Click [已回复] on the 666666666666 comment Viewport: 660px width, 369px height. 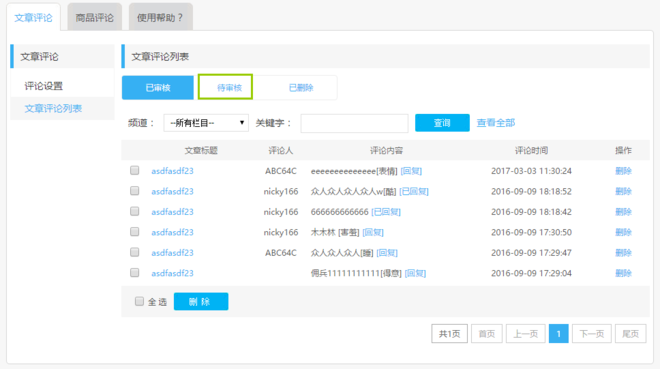pos(386,212)
